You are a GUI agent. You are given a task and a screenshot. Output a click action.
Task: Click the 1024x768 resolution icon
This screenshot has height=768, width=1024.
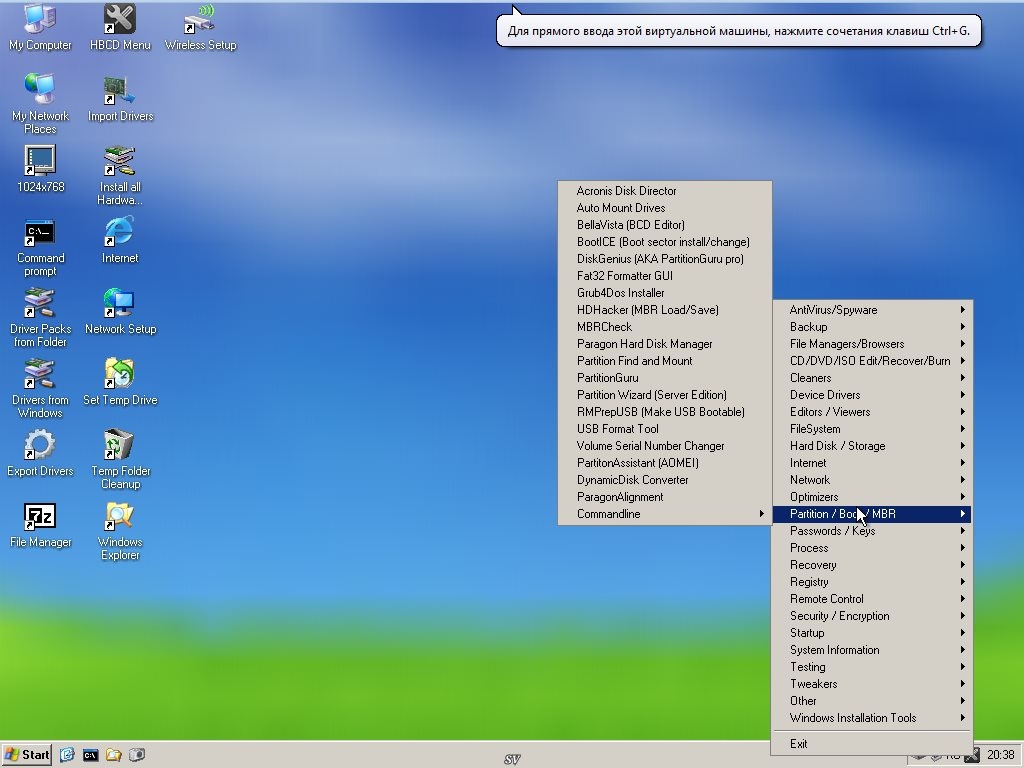click(40, 162)
